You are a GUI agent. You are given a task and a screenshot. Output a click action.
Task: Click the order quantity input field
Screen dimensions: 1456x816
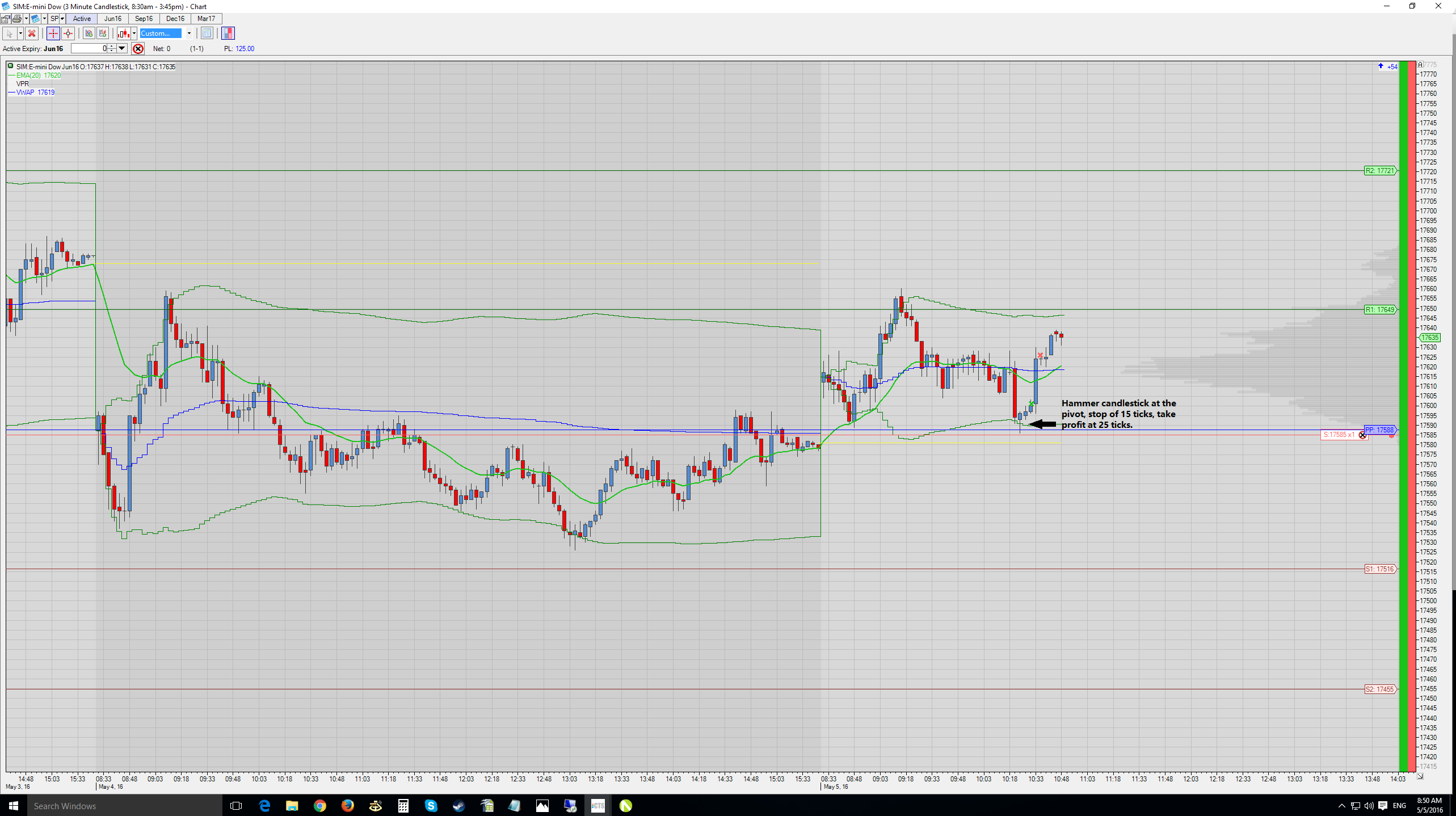89,49
